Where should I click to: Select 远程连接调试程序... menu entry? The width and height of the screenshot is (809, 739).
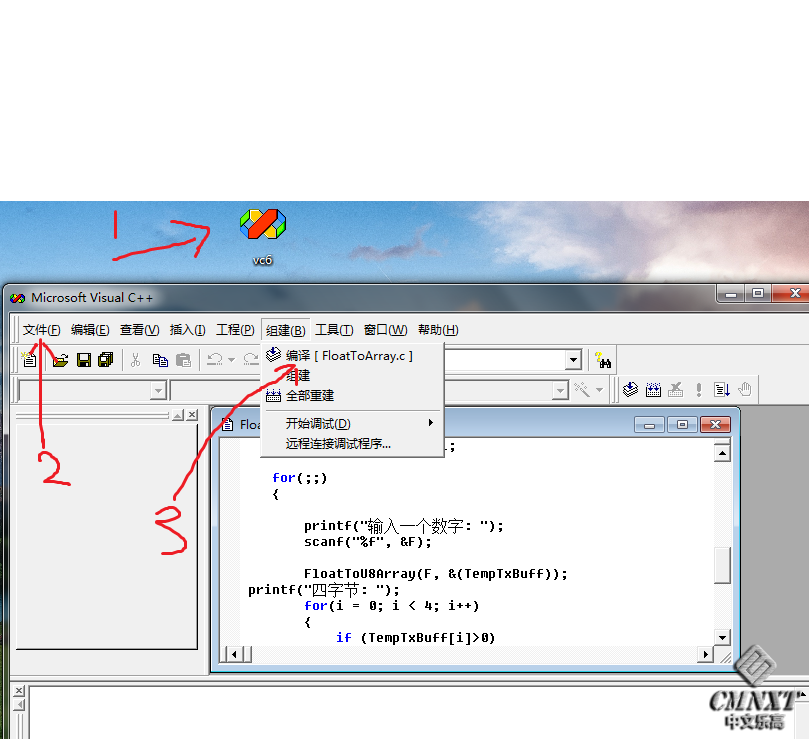(352, 444)
